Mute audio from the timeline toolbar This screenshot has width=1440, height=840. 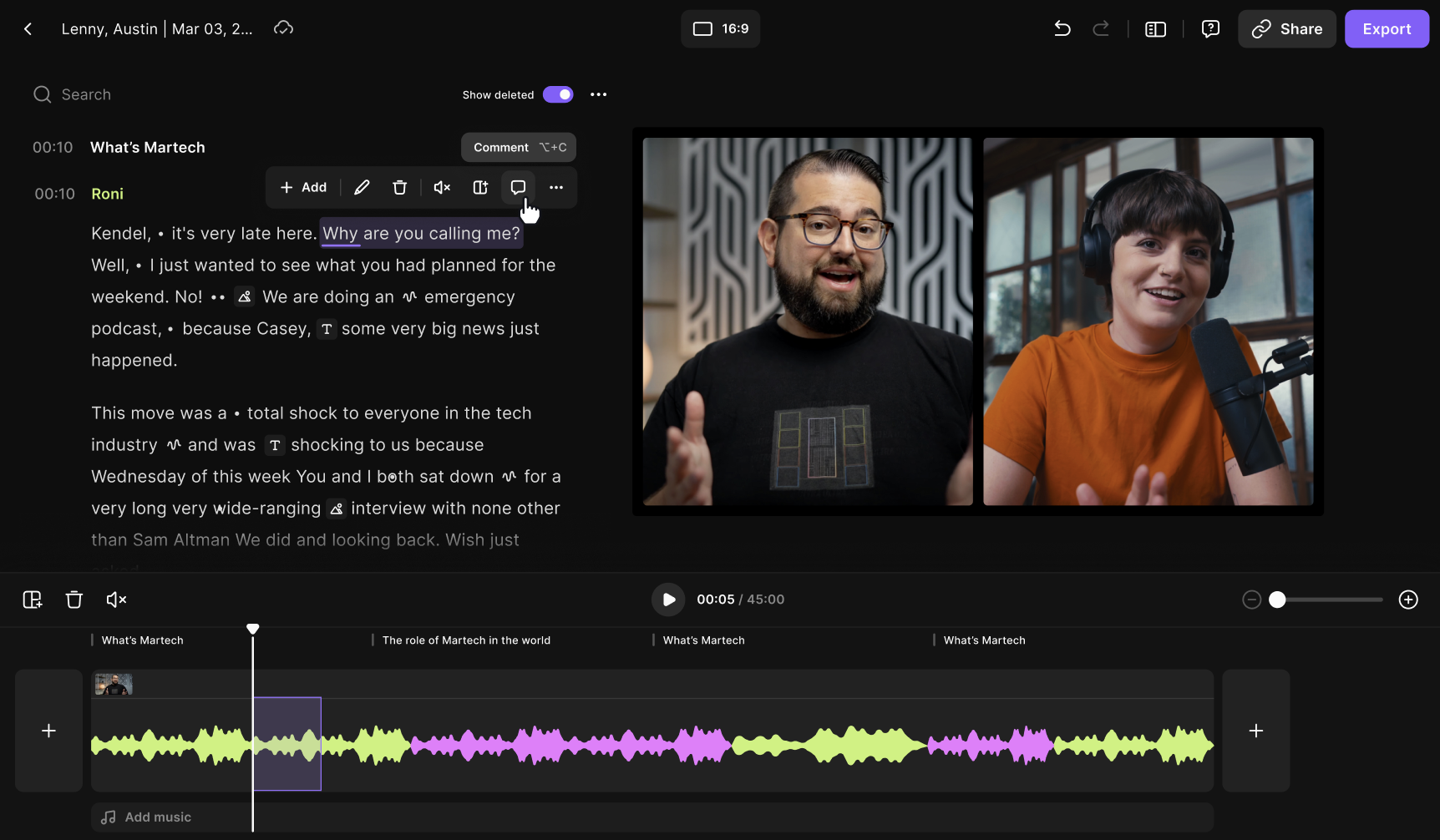[x=116, y=600]
